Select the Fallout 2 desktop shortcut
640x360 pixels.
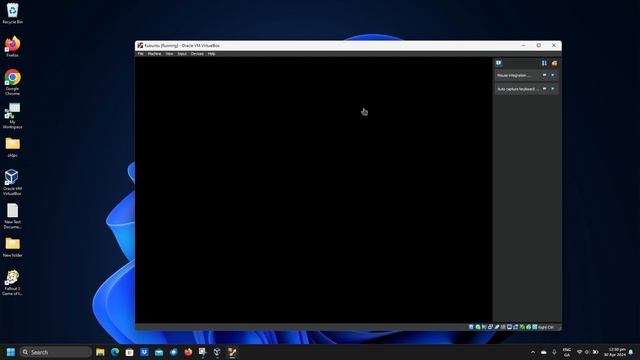(x=12, y=282)
